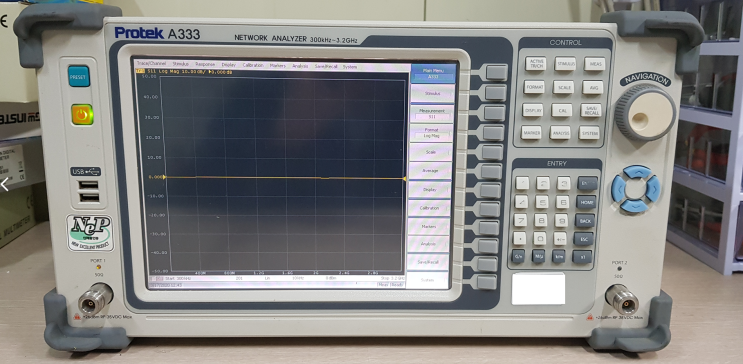
Task: Tap the Enter key on the entry pad
Action: (588, 183)
